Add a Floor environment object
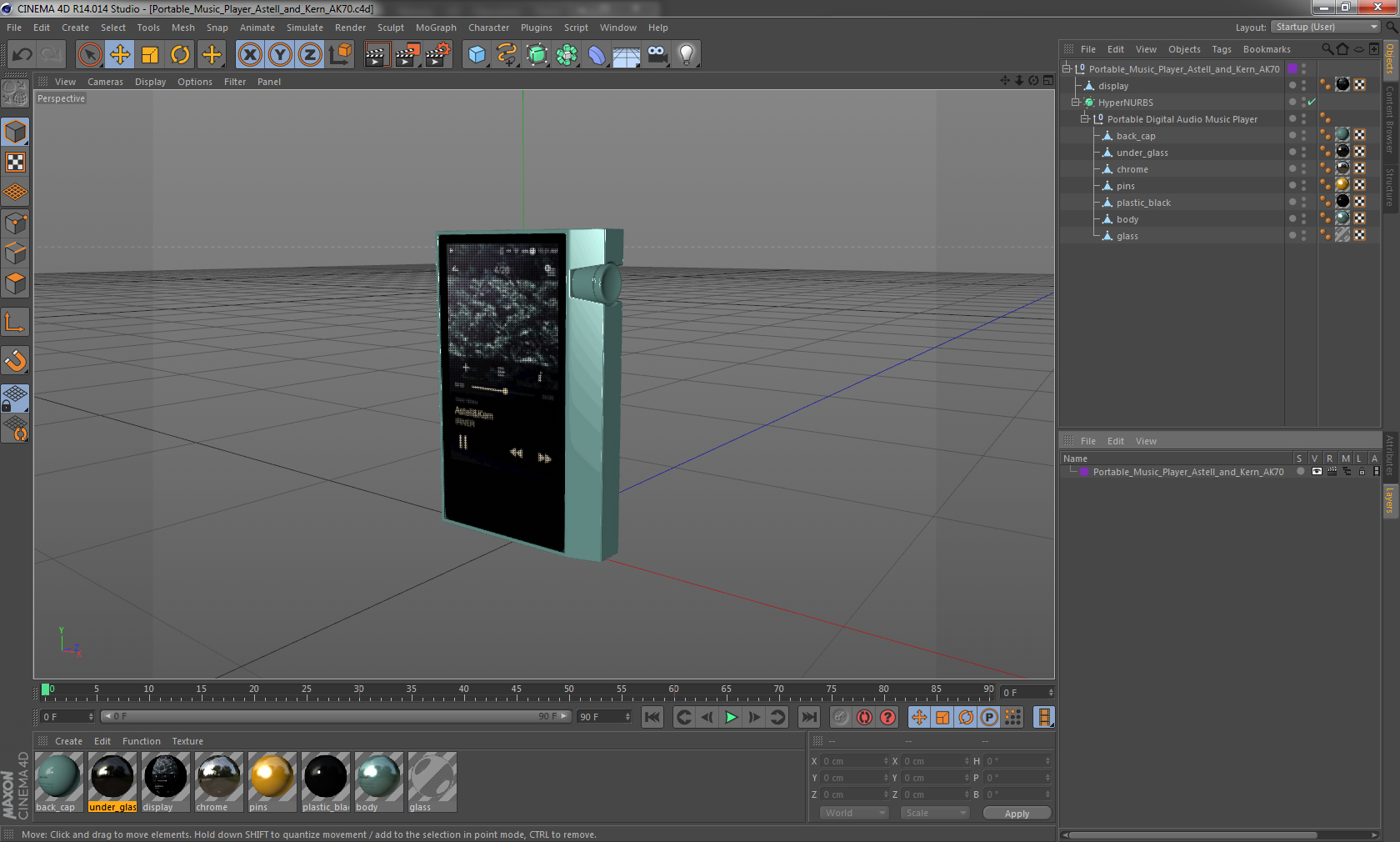 pos(627,55)
